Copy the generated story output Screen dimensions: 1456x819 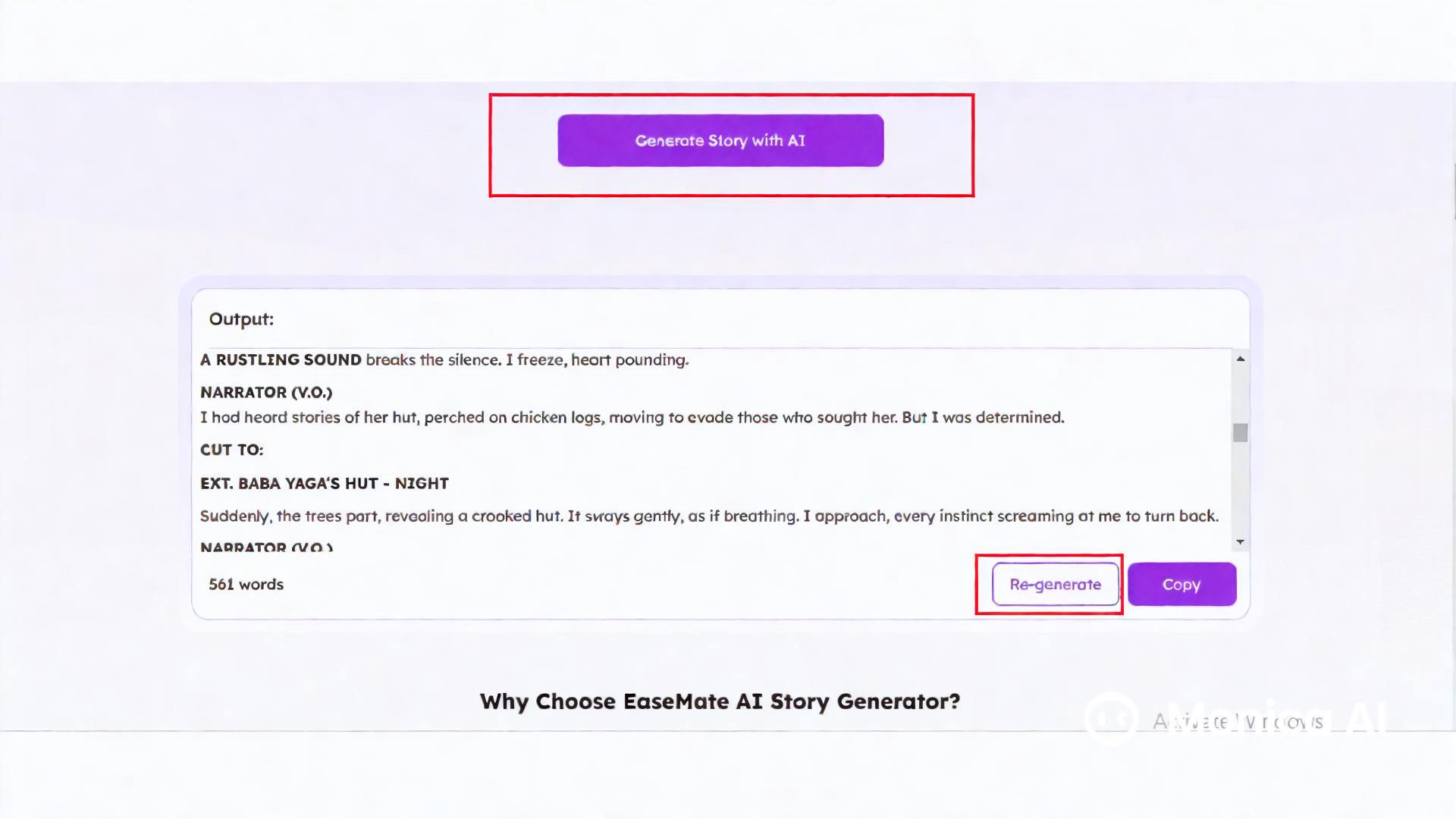(x=1181, y=585)
